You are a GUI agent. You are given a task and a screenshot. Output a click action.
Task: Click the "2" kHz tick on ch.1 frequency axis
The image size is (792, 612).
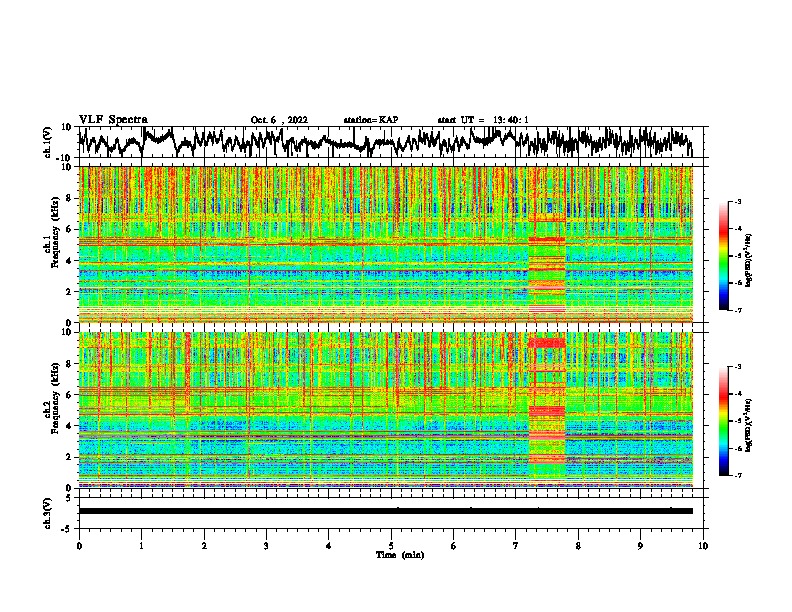point(70,291)
